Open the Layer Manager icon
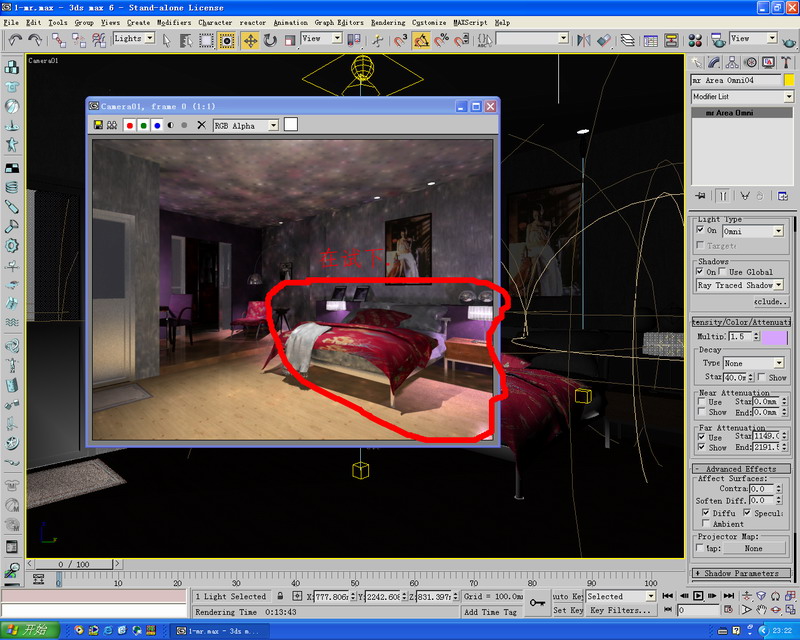This screenshot has width=800, height=640. [x=628, y=40]
